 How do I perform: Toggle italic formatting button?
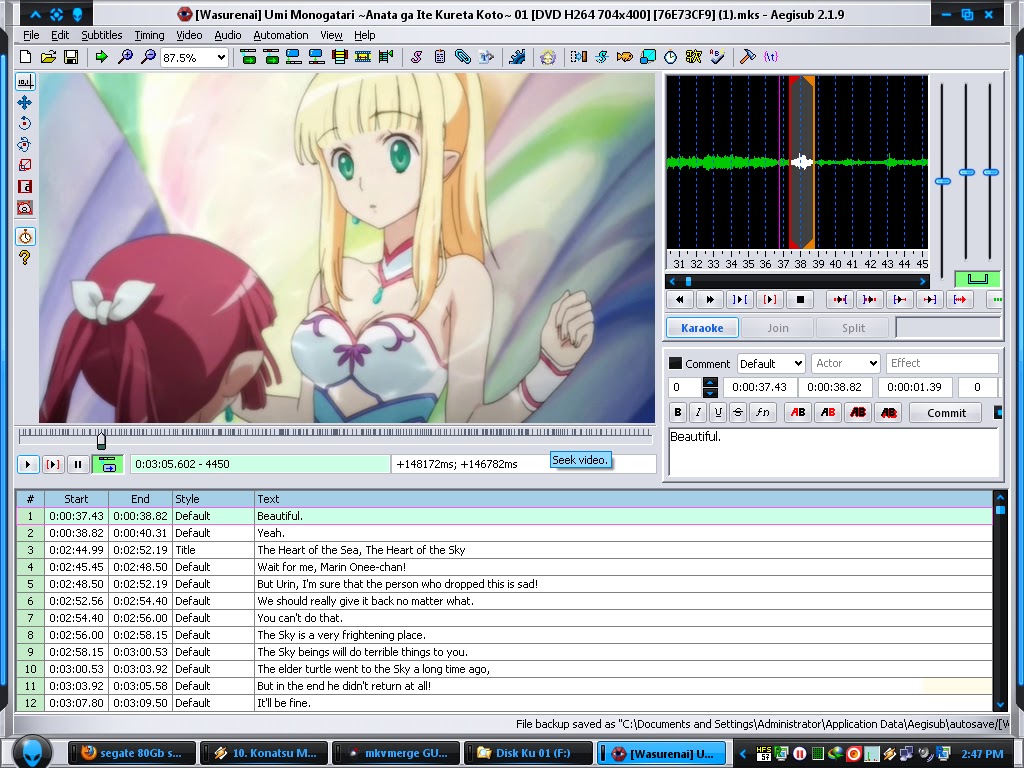[x=698, y=413]
